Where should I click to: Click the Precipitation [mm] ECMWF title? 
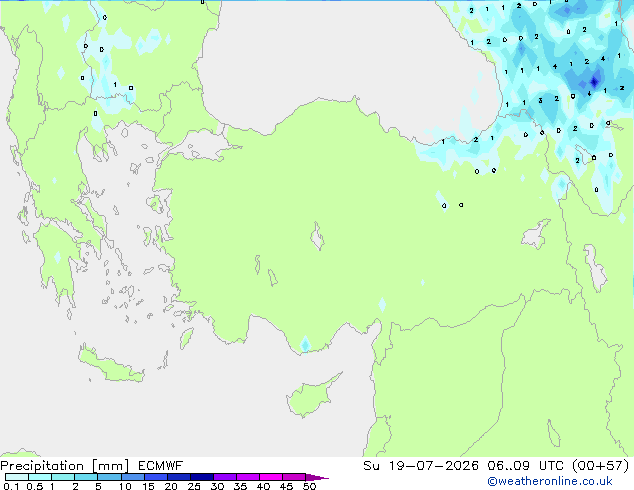tap(91, 466)
